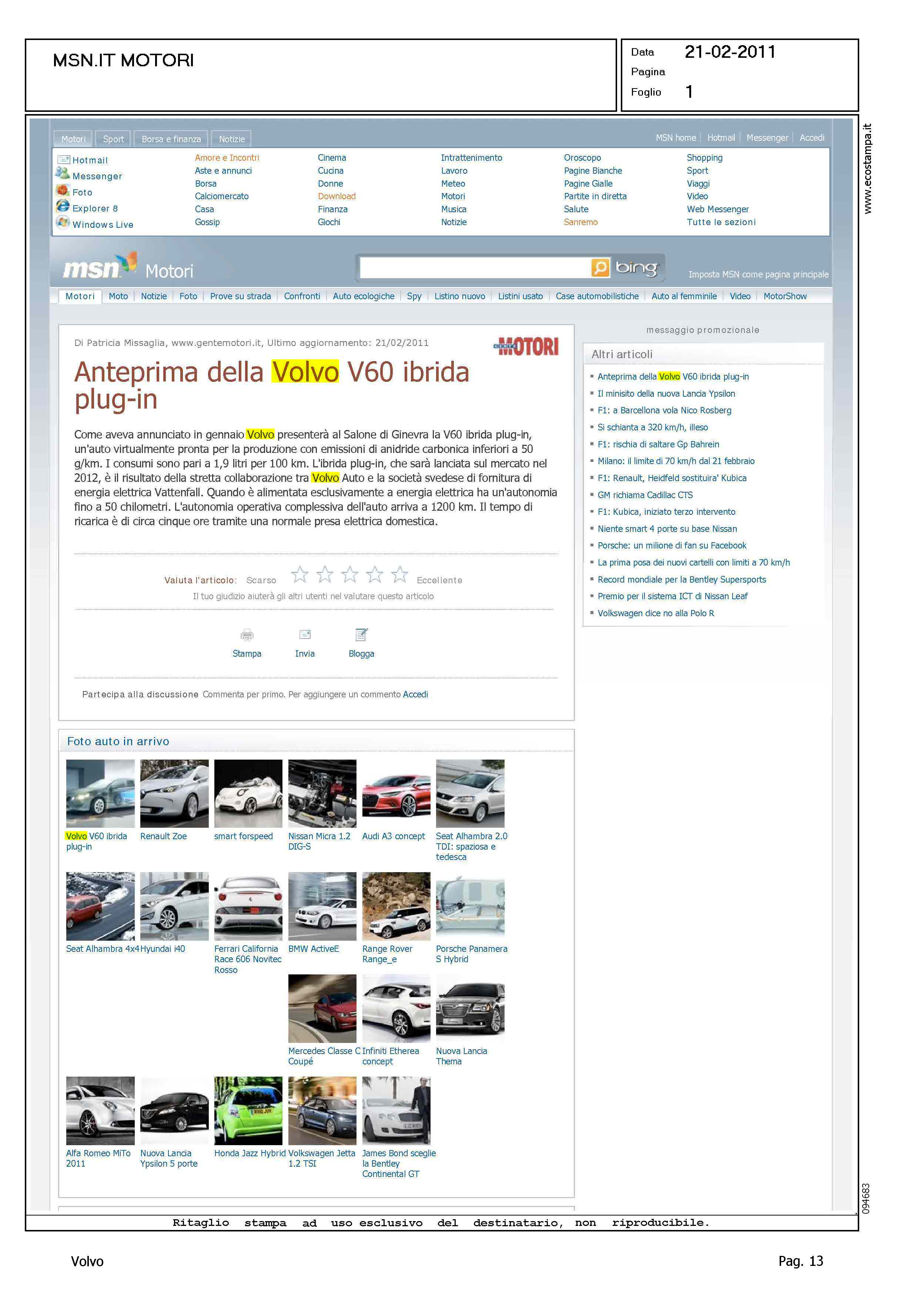Rate the article one star
Viewport: 924px width, 1297px height.
(x=300, y=575)
